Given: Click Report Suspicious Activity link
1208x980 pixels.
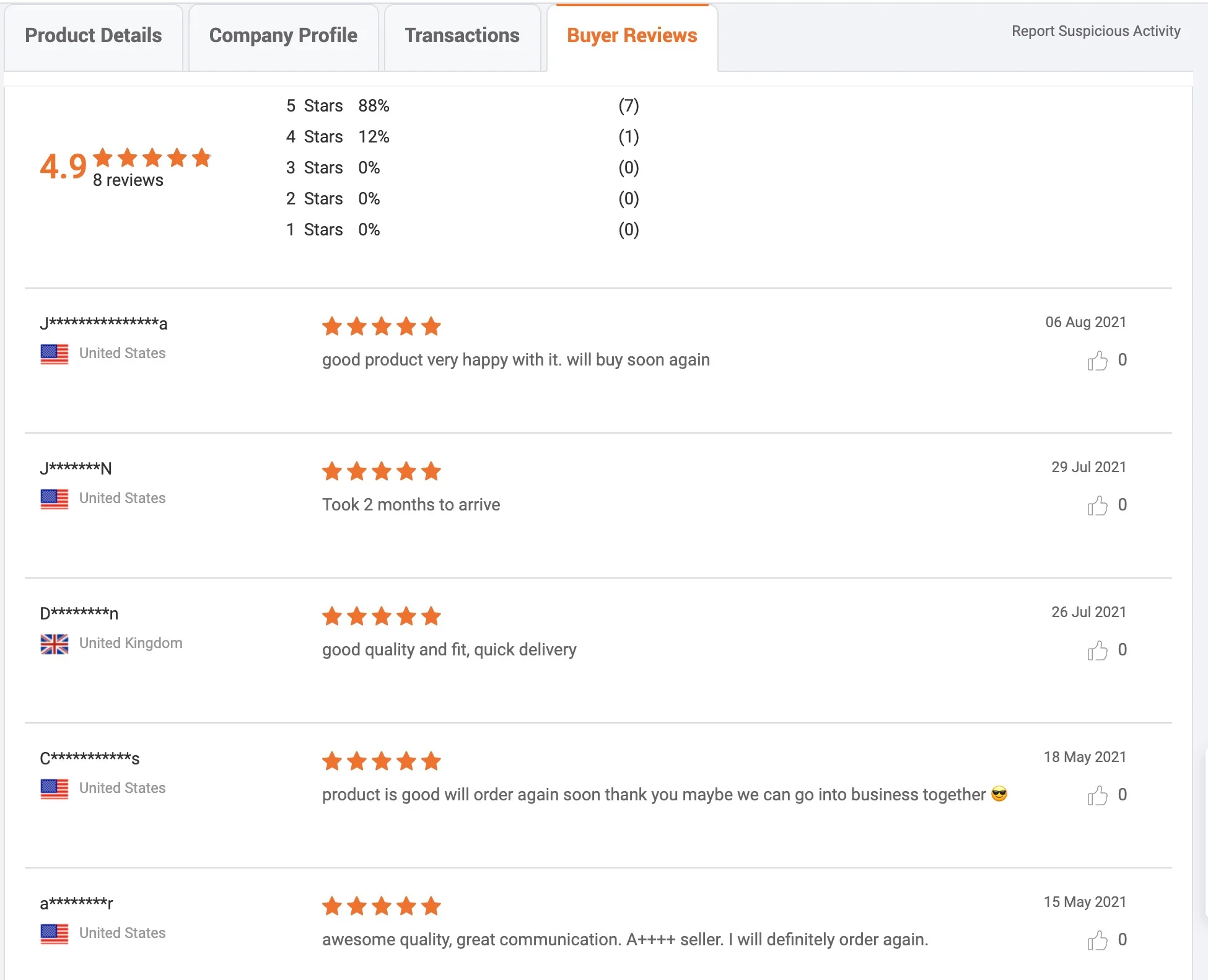Looking at the screenshot, I should coord(1095,31).
